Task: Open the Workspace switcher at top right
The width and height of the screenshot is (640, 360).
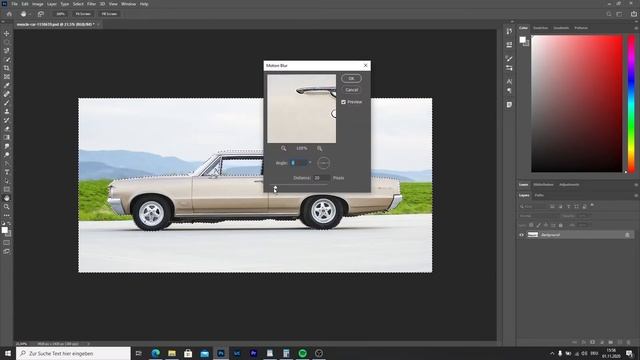Action: [619, 14]
